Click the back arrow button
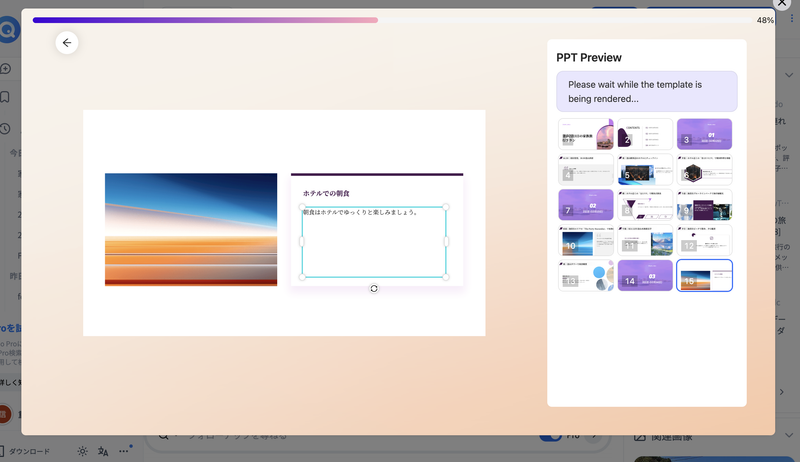The image size is (800, 462). pos(67,42)
